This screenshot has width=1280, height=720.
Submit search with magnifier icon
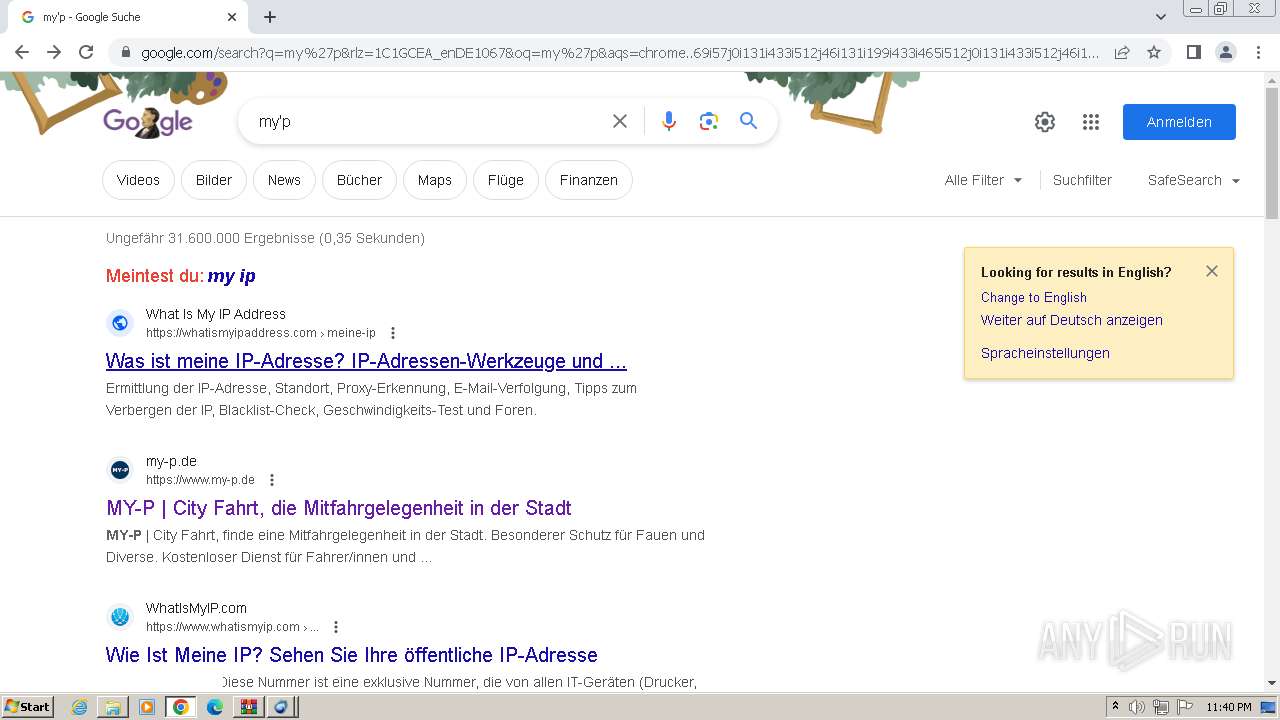point(748,121)
